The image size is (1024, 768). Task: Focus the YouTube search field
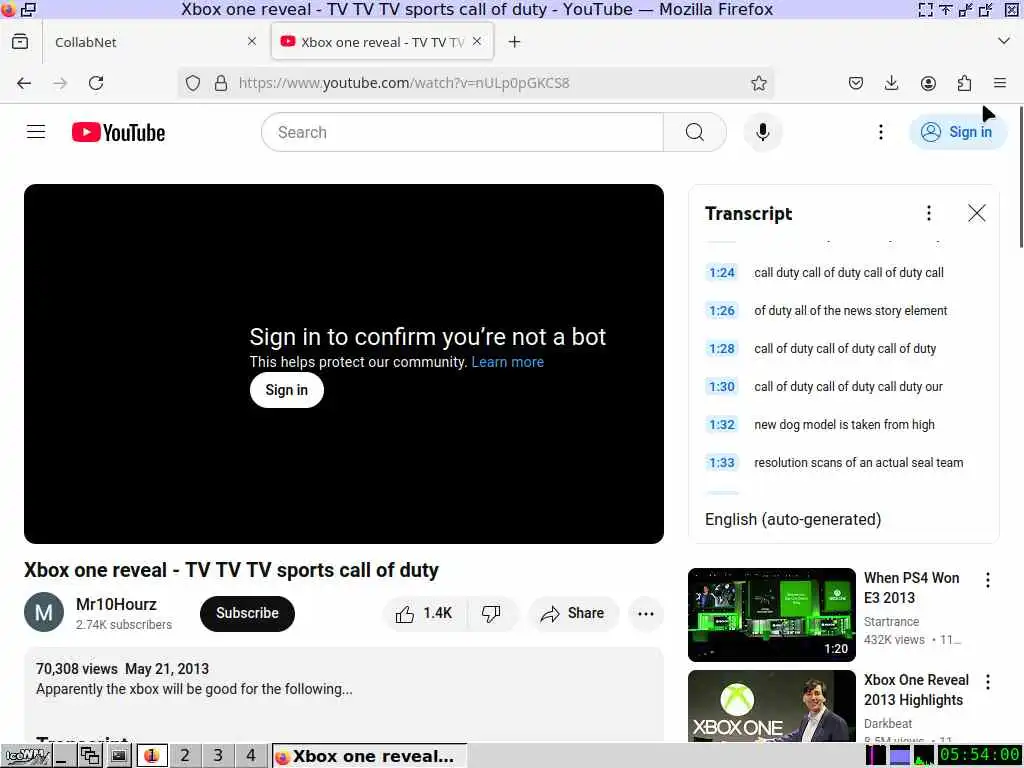pos(462,132)
